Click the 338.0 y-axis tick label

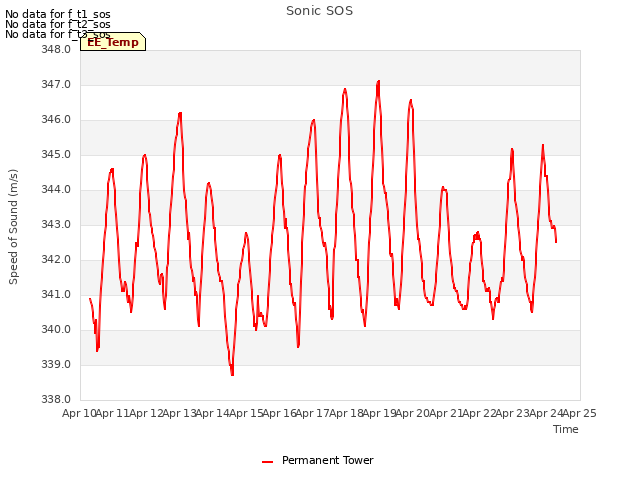coord(56,399)
